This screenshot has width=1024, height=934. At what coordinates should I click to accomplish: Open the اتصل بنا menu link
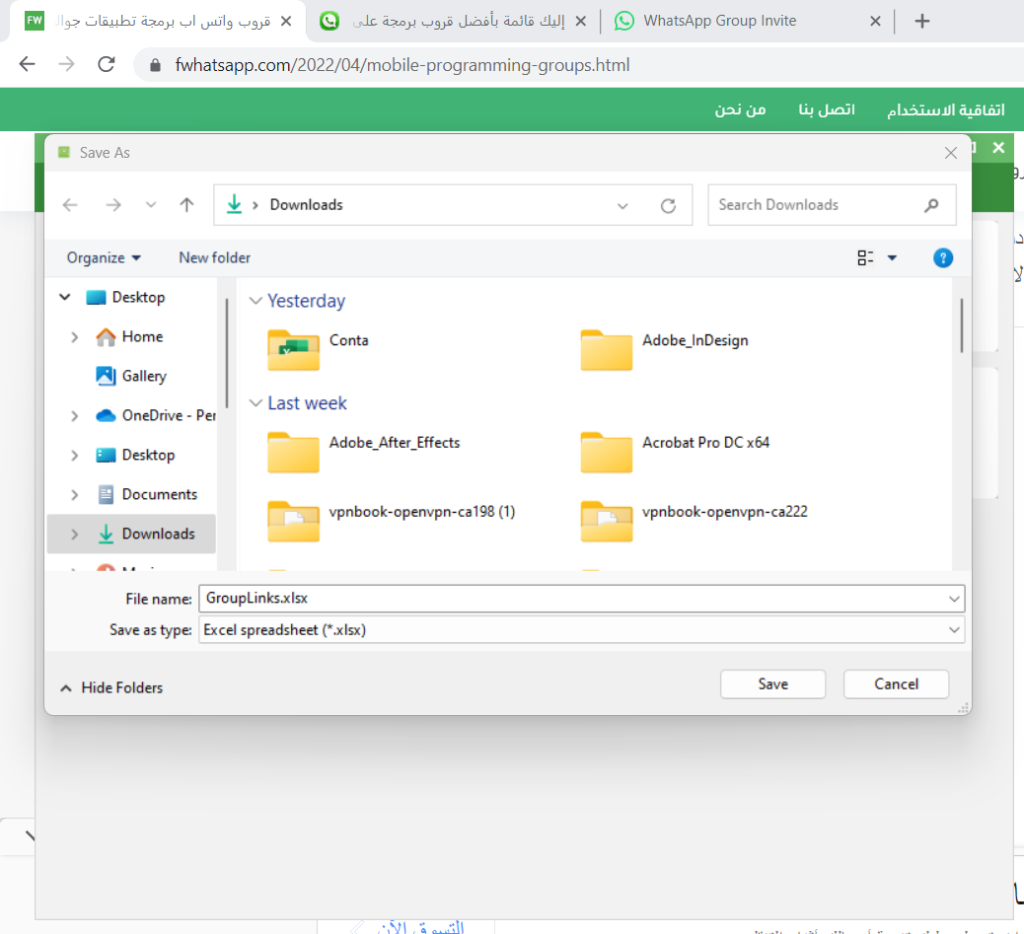827,110
